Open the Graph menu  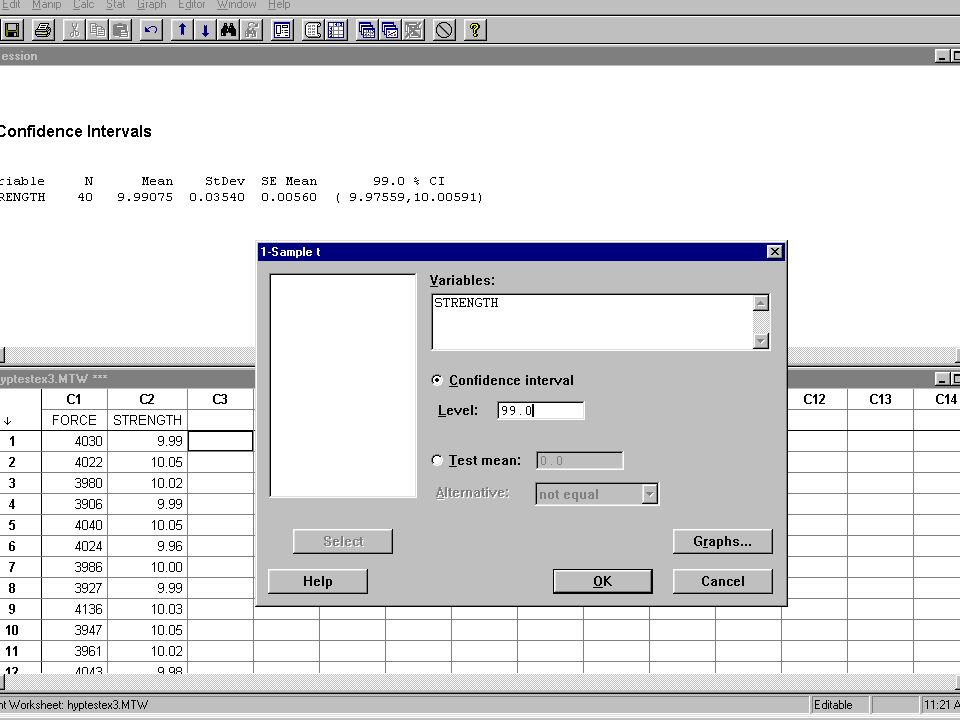click(152, 5)
